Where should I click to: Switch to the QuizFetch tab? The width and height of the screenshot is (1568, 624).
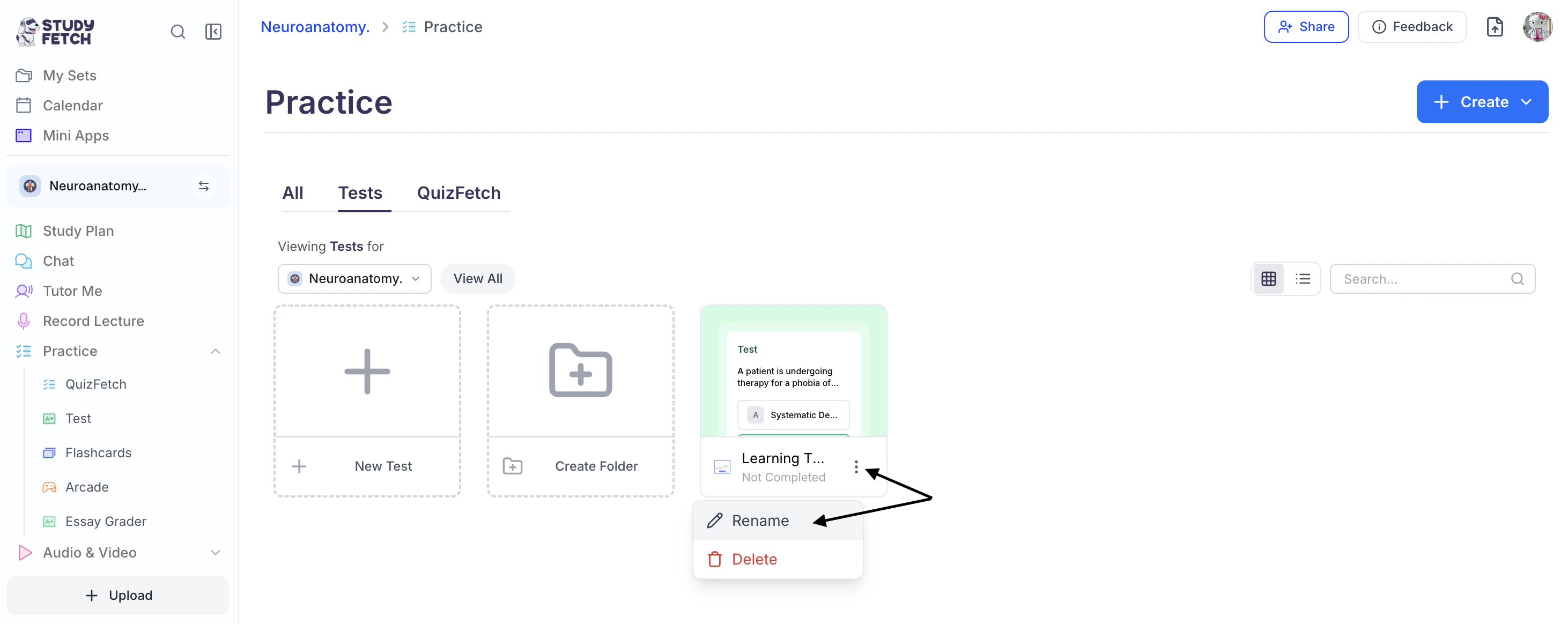click(x=458, y=193)
